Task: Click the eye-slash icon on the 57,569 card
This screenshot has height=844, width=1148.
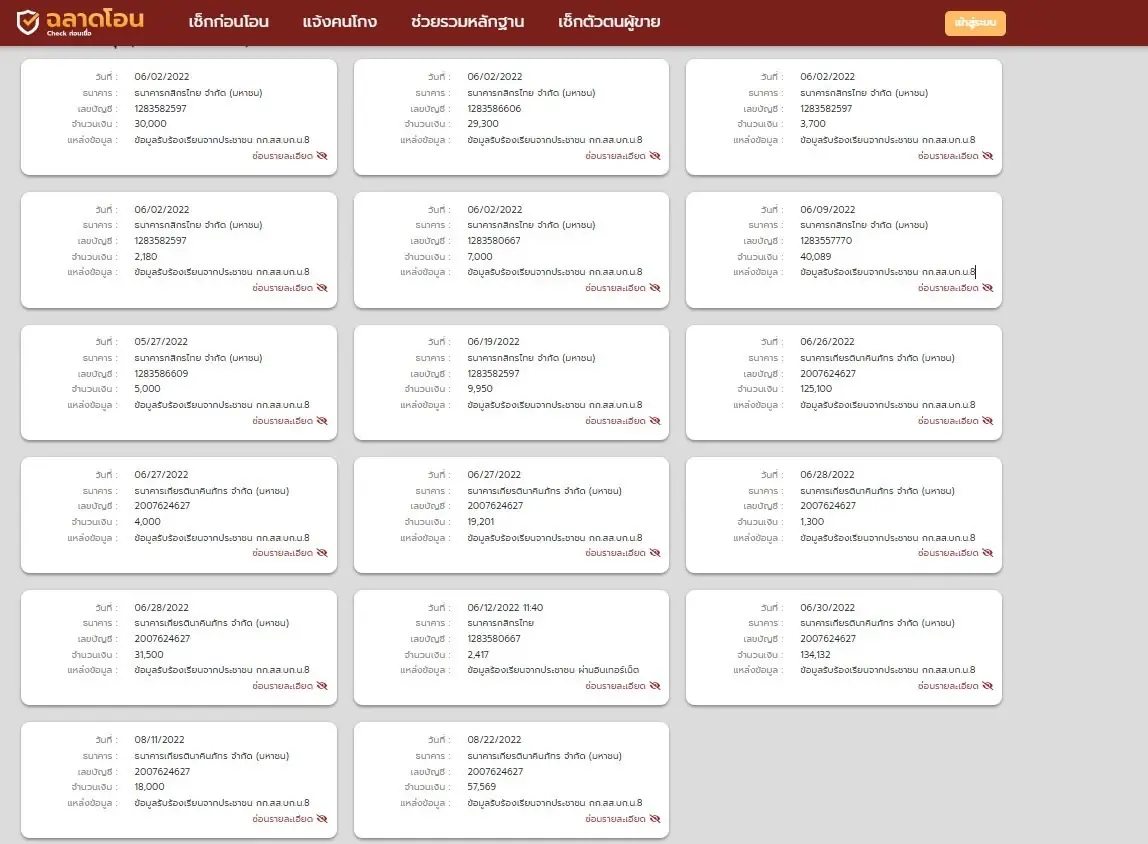Action: pyautogui.click(x=655, y=819)
